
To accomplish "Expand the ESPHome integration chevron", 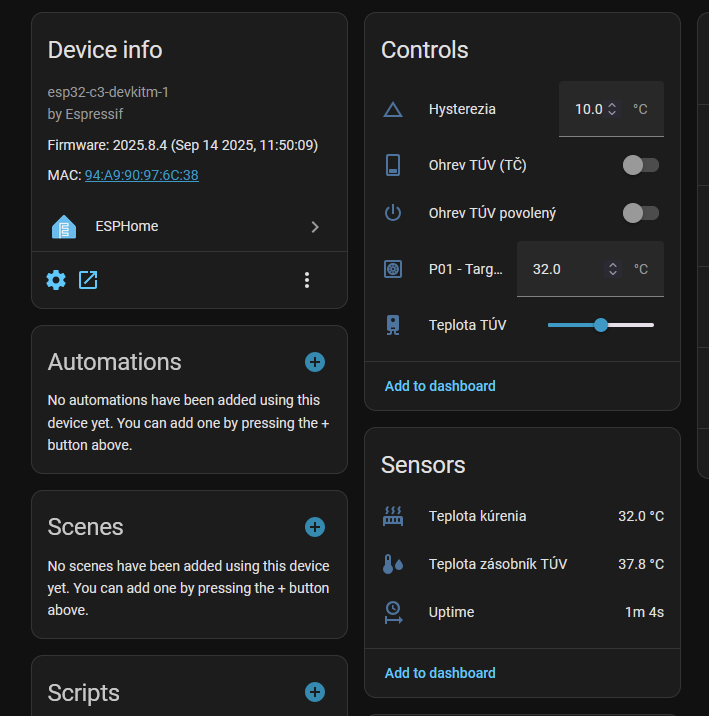I will click(315, 227).
